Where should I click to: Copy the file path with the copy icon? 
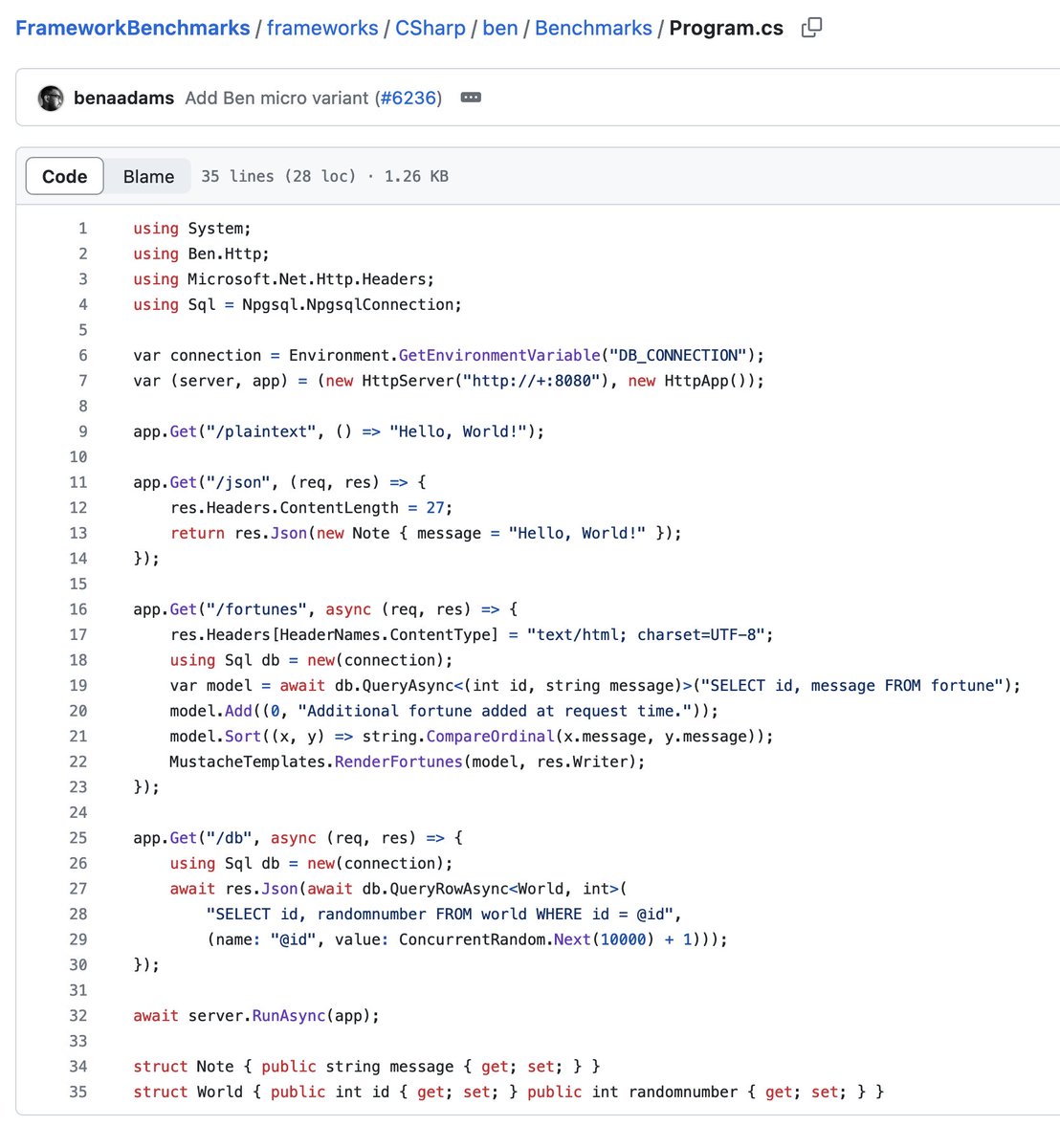811,28
